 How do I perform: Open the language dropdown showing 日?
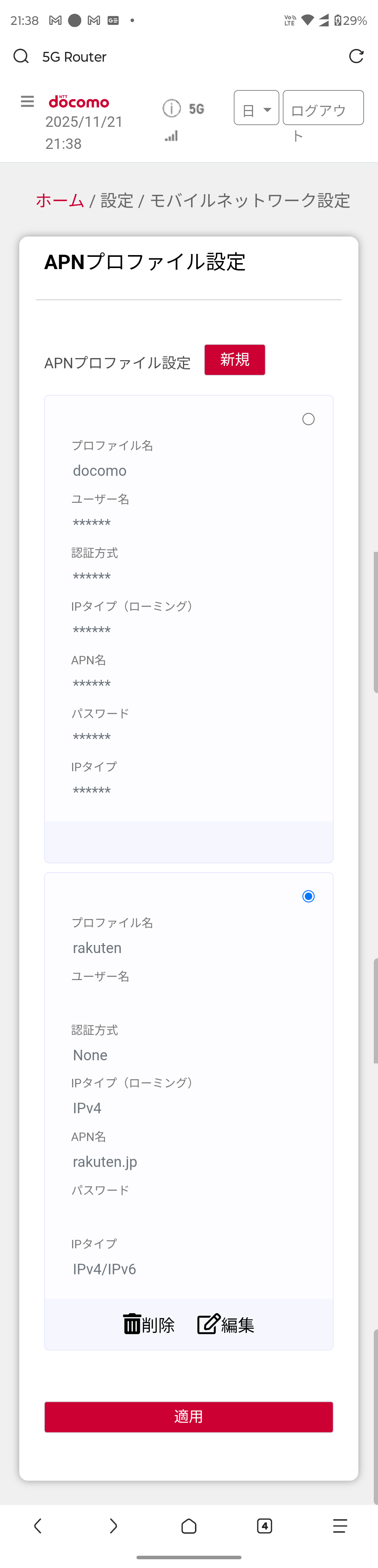tap(256, 108)
